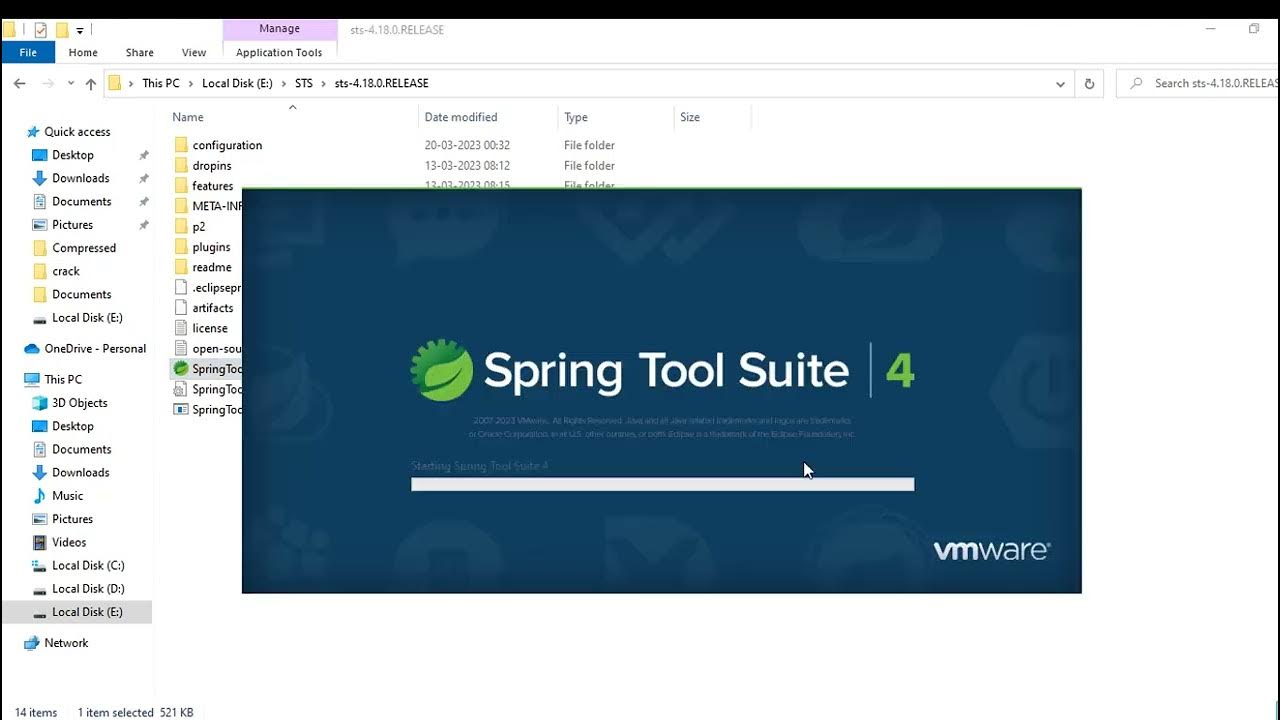Click the Spring Tool Suite loading progress bar
Image resolution: width=1280 pixels, height=720 pixels.
pyautogui.click(x=662, y=484)
